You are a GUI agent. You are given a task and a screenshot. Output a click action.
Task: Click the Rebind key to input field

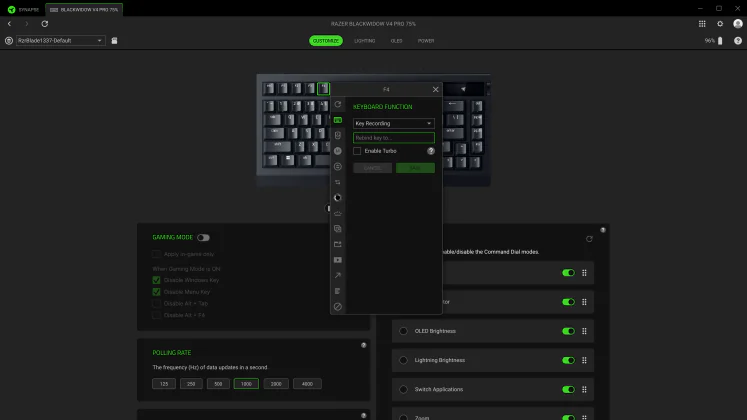(394, 138)
